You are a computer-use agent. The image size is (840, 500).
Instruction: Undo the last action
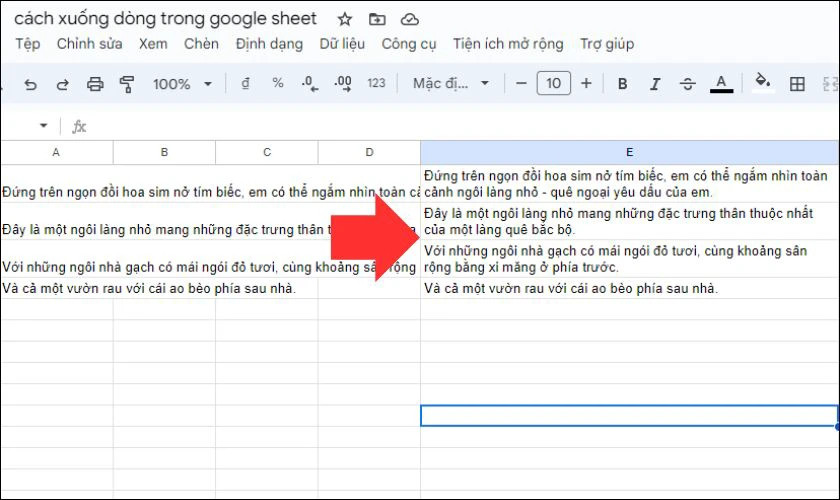(30, 84)
